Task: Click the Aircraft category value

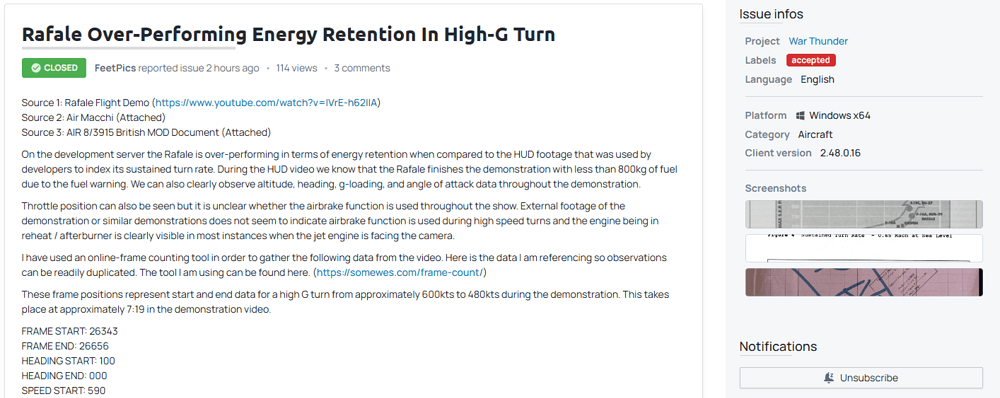Action: click(815, 135)
